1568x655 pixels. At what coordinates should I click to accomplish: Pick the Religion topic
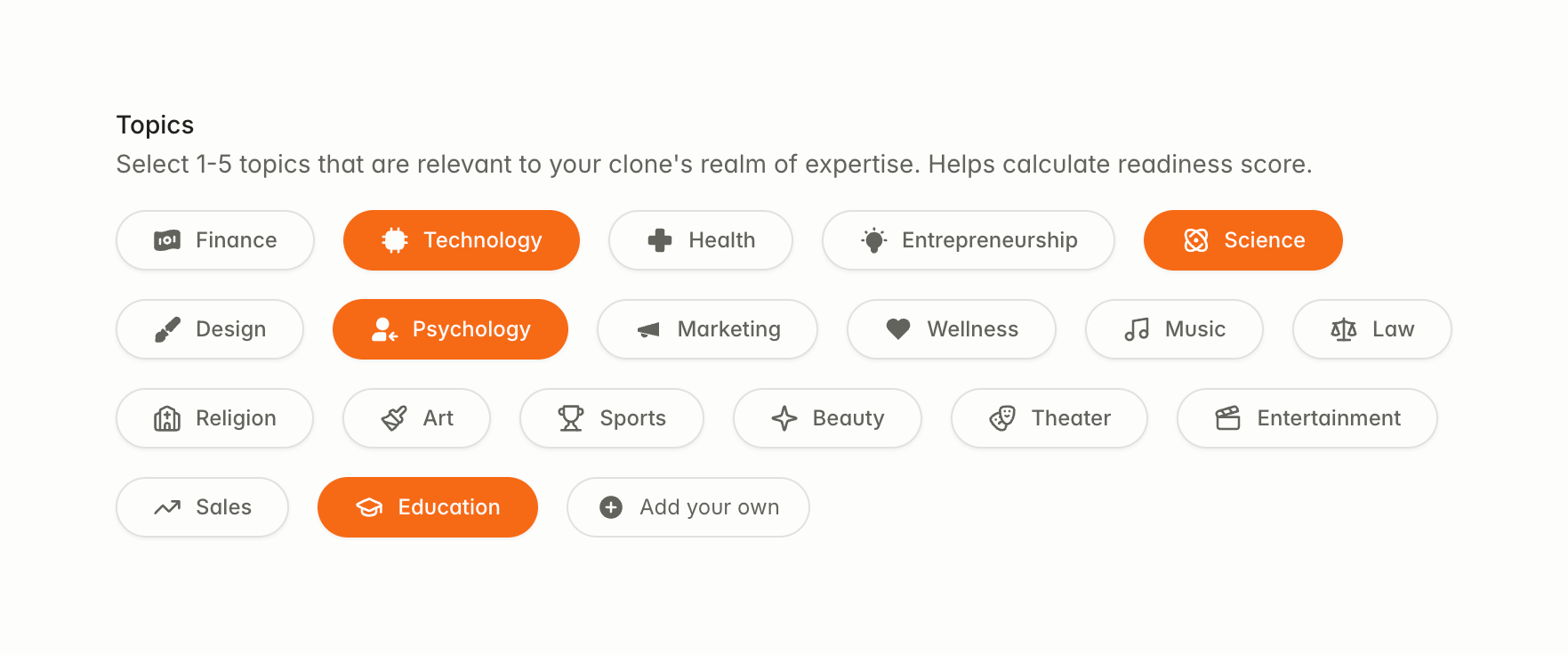point(214,418)
